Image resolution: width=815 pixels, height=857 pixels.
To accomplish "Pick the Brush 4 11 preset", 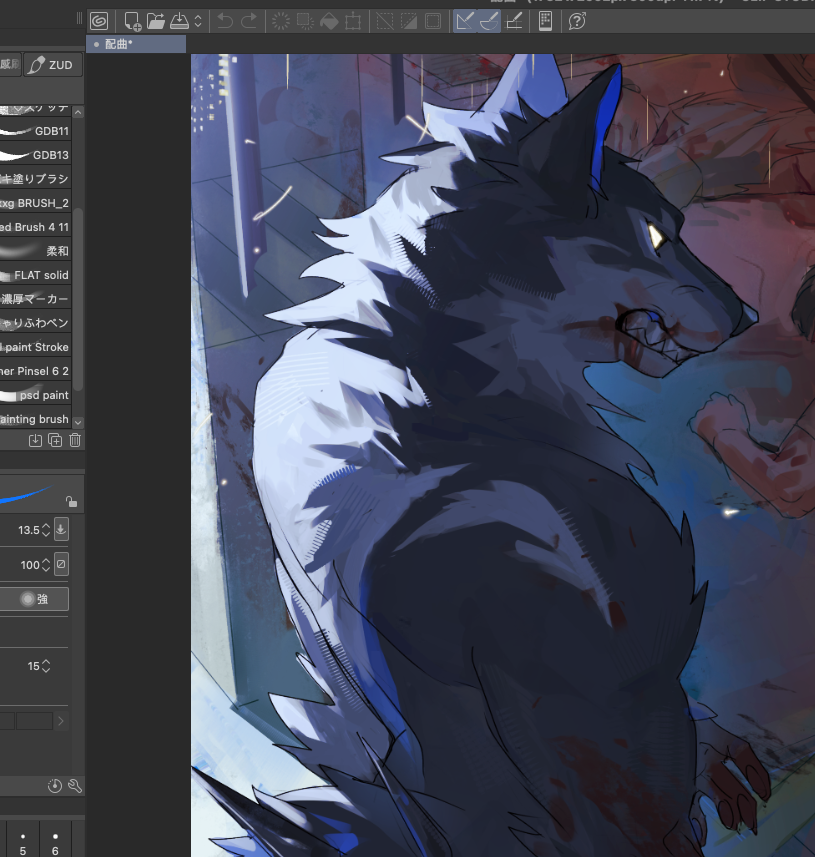I will click(36, 227).
